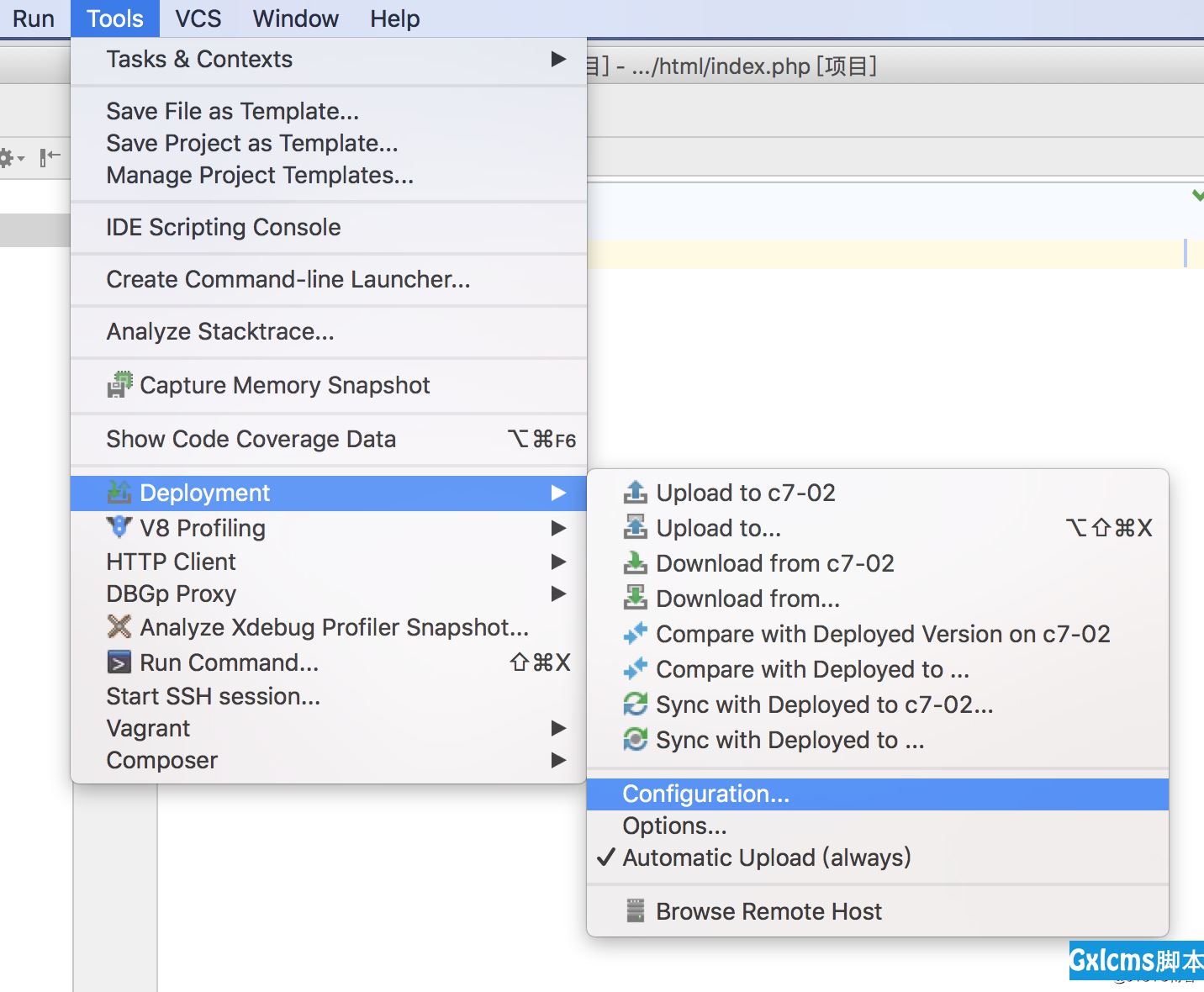
Task: Click the V8 Profiling icon
Action: point(119,527)
